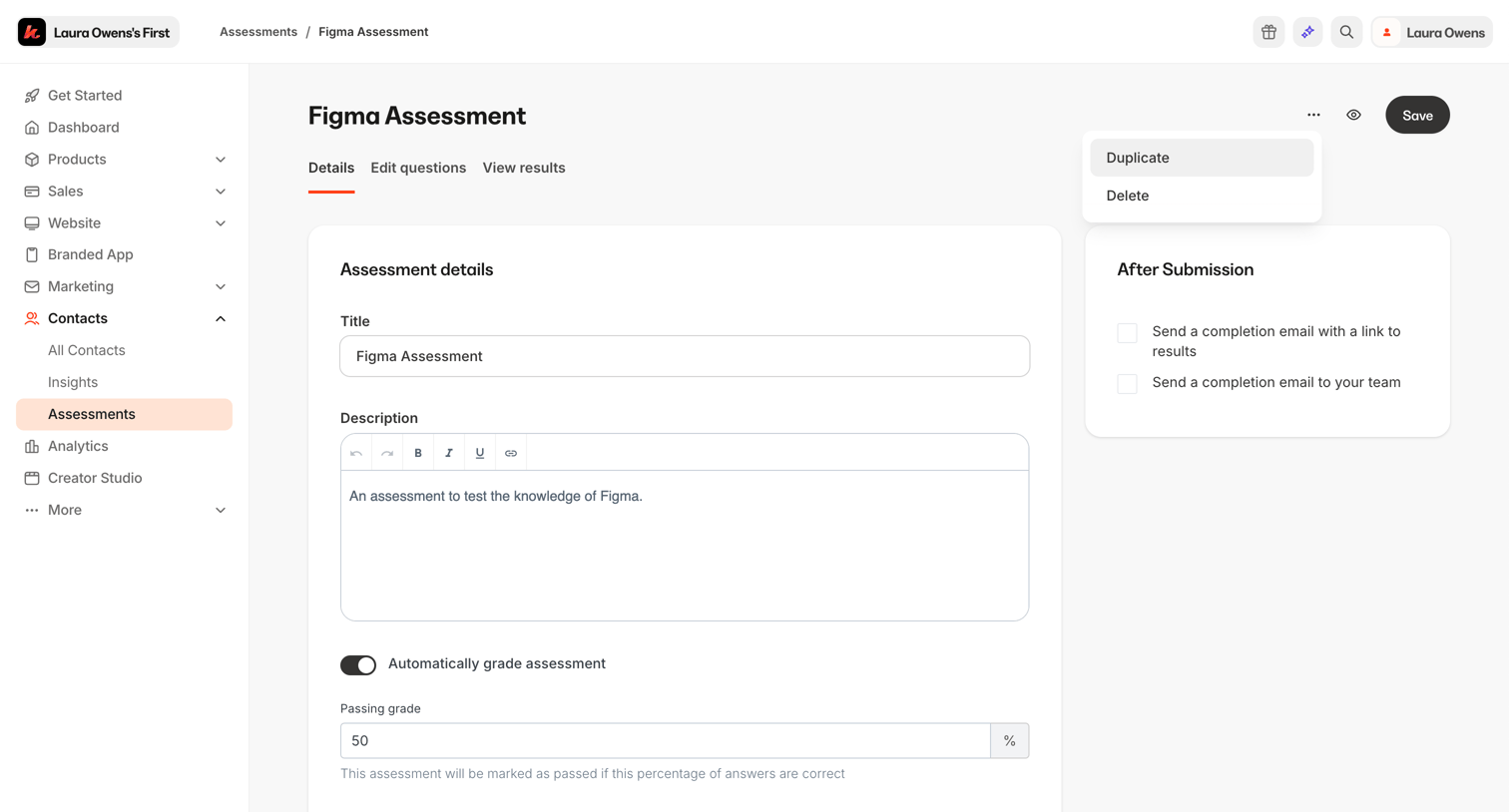Click the redo icon in description toolbar
The width and height of the screenshot is (1509, 812).
tap(387, 453)
